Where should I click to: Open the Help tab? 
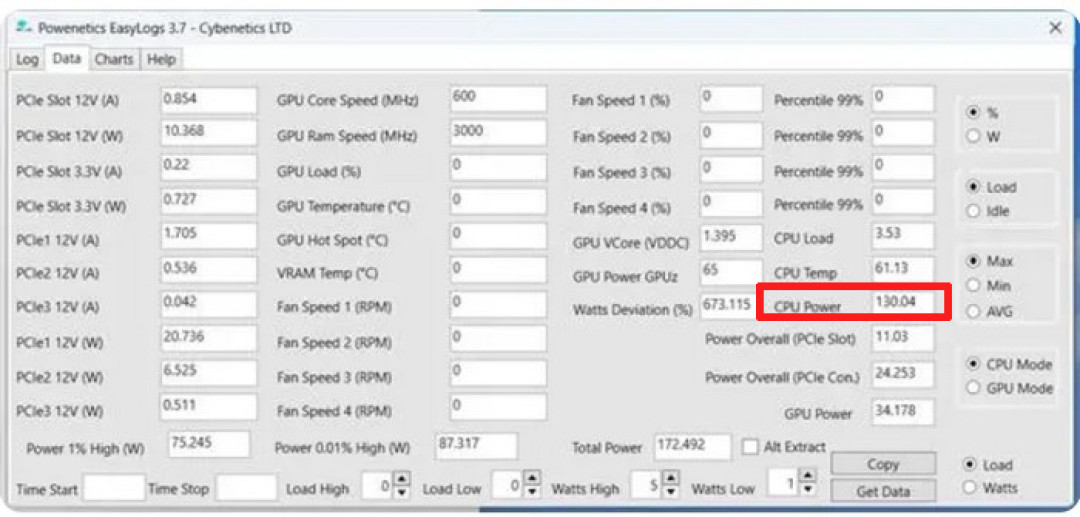161,60
